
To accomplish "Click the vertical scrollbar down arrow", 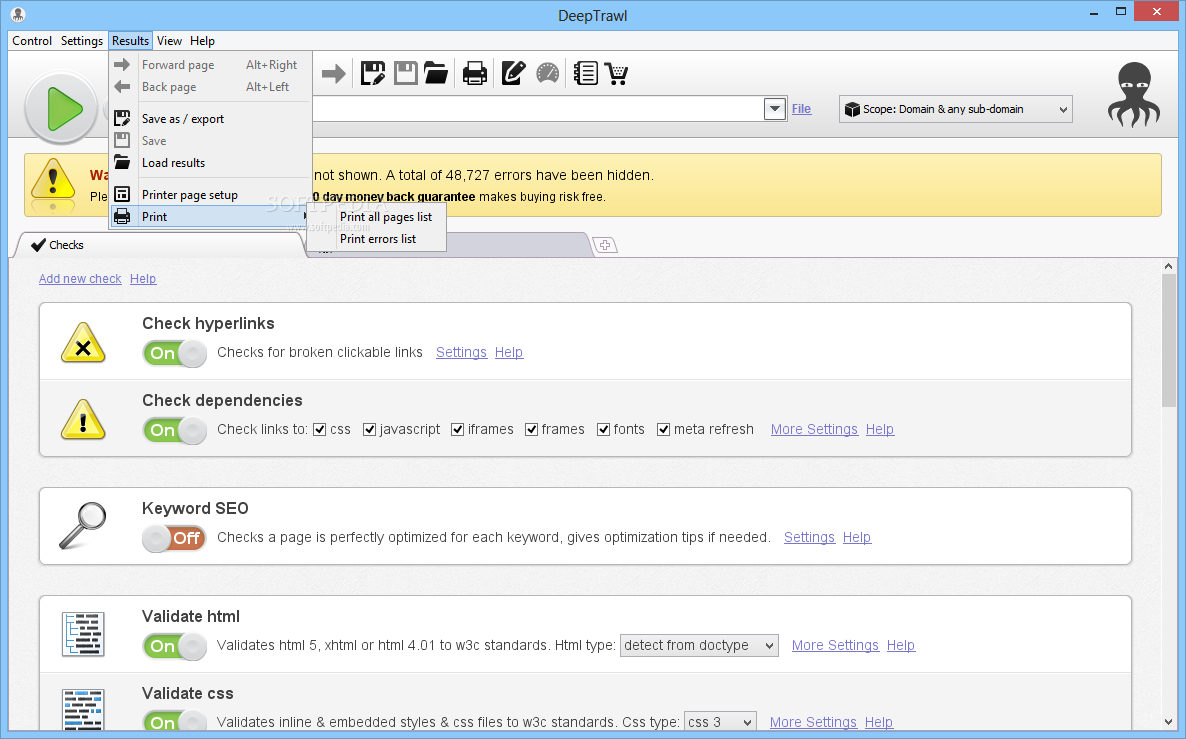I will pos(1169,722).
